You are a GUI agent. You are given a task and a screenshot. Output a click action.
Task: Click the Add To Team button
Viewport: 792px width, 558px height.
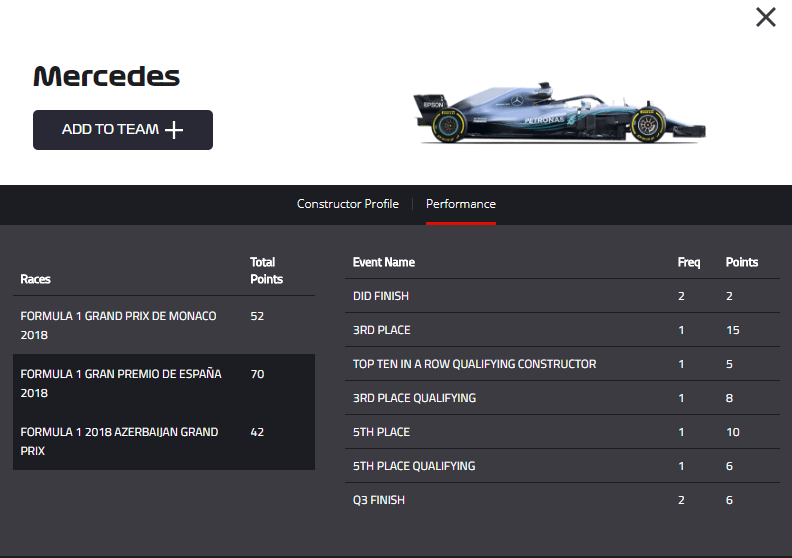point(122,130)
